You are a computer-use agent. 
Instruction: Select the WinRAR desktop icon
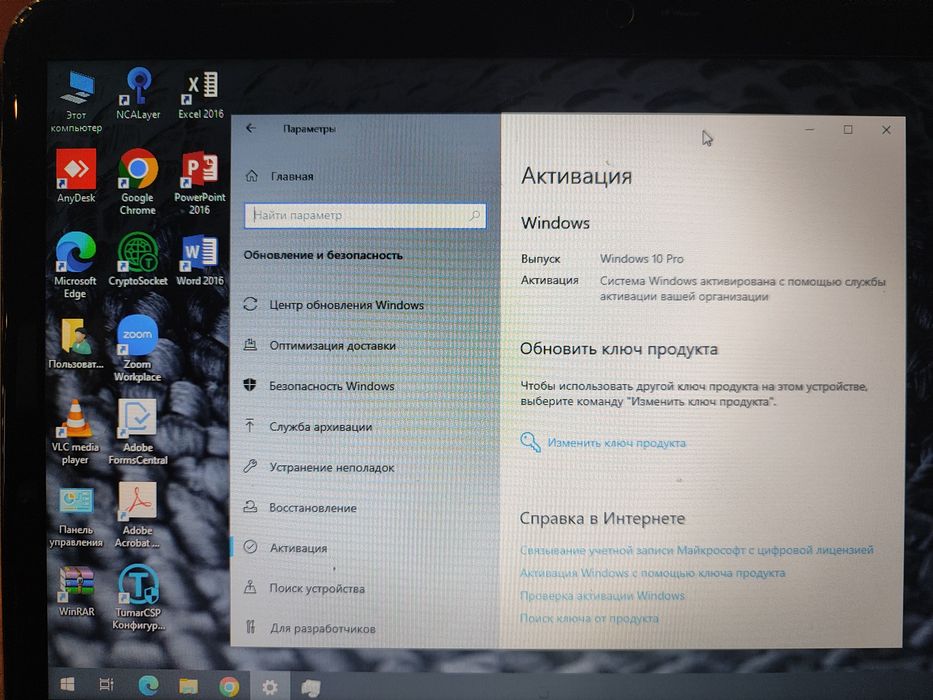[x=76, y=591]
